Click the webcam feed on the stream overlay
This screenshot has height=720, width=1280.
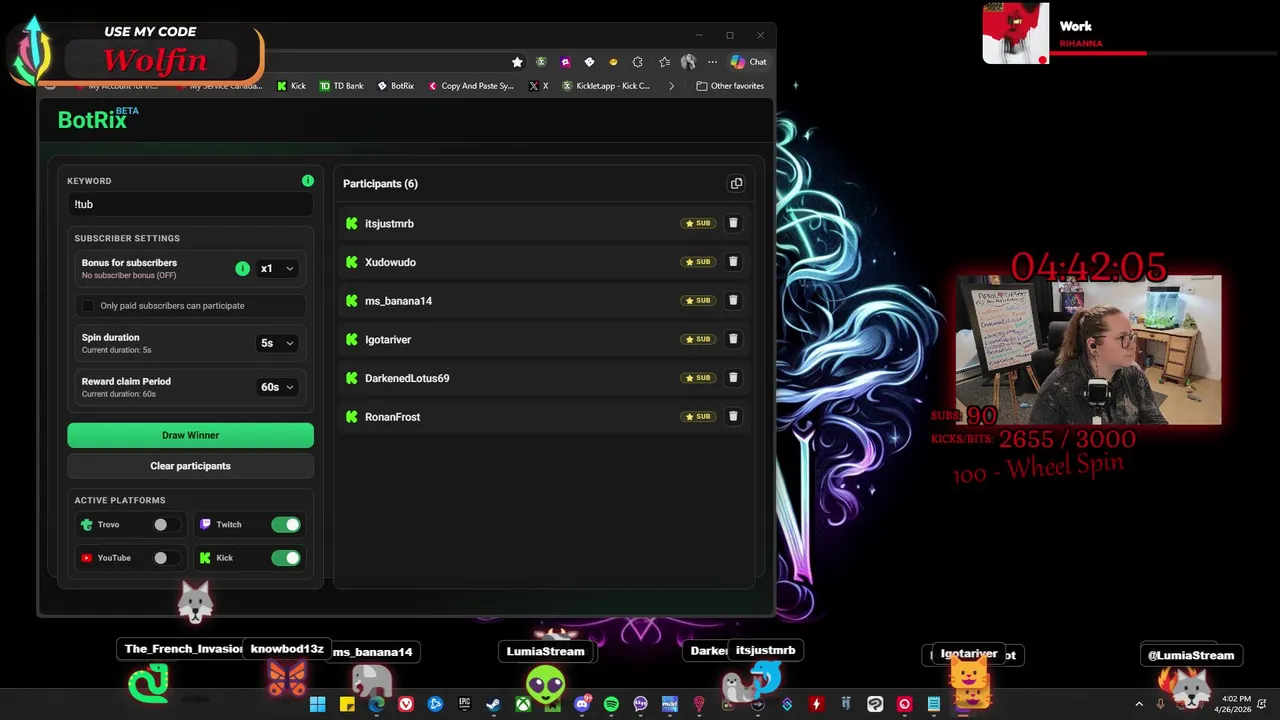1088,350
